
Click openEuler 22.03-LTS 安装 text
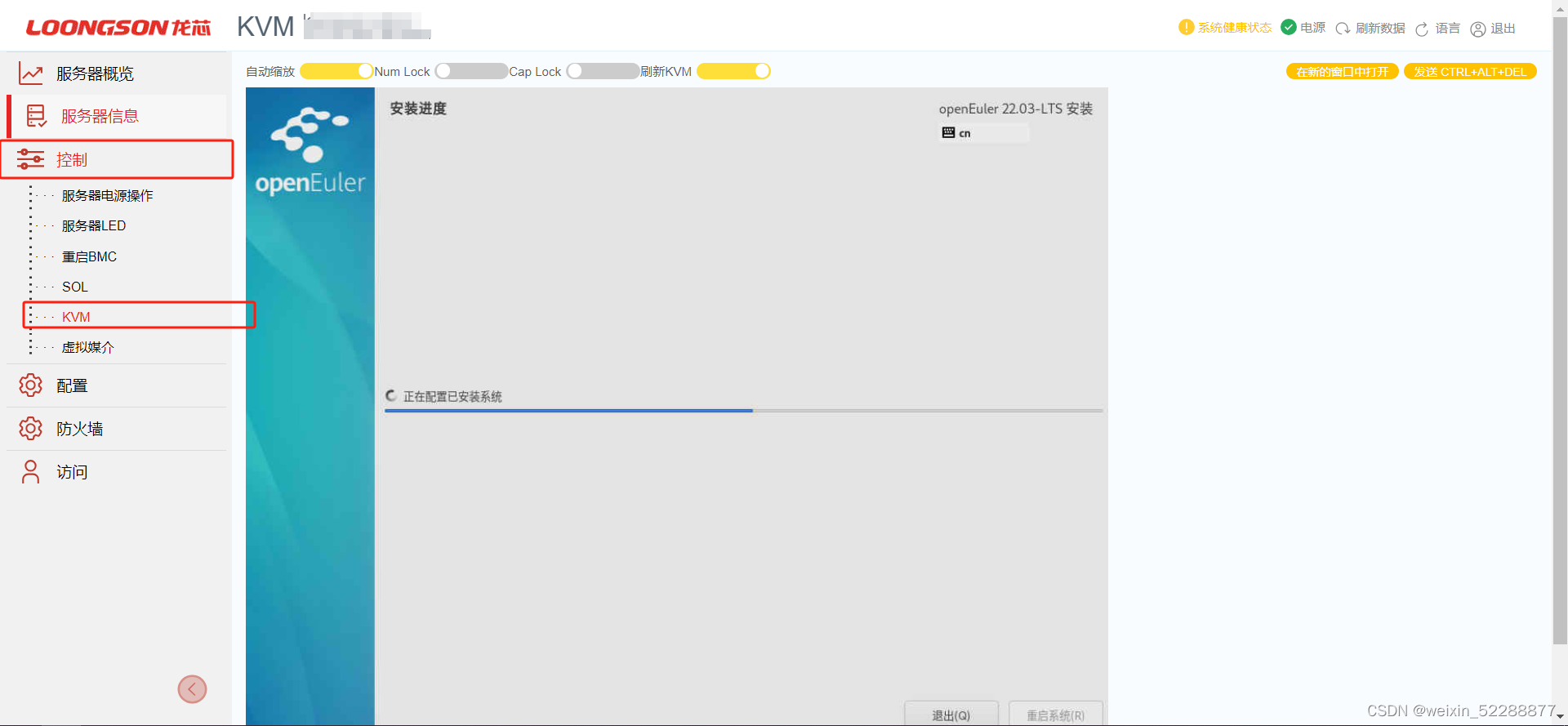pyautogui.click(x=1016, y=109)
